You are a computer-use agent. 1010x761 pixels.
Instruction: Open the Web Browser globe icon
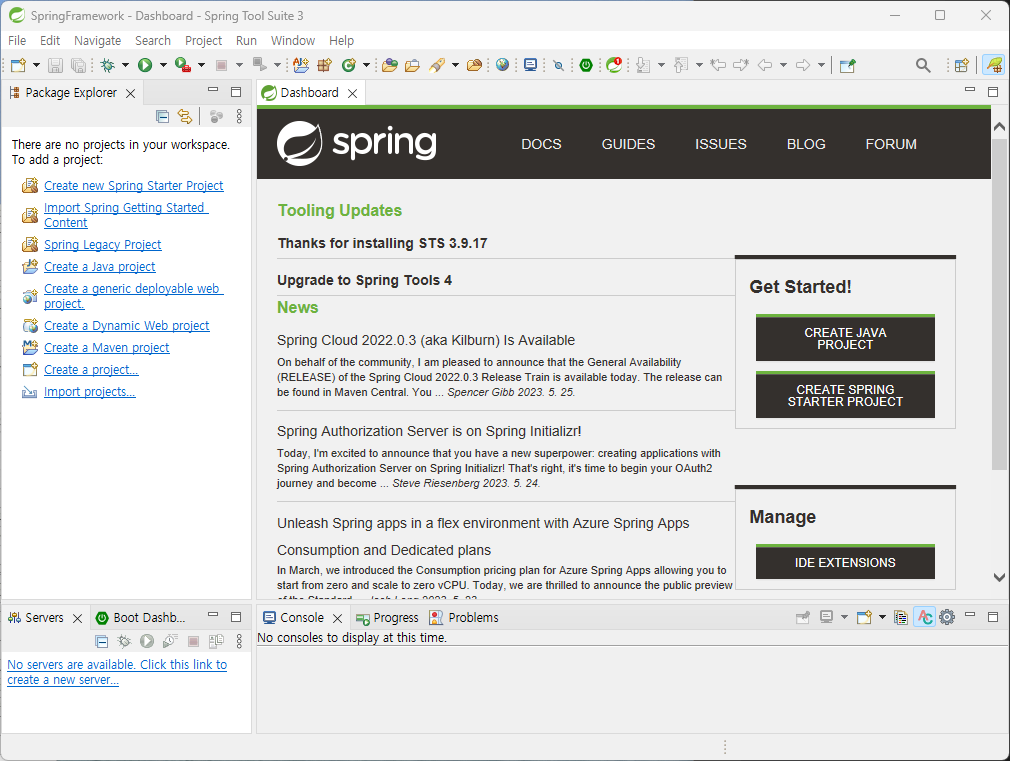(x=503, y=65)
